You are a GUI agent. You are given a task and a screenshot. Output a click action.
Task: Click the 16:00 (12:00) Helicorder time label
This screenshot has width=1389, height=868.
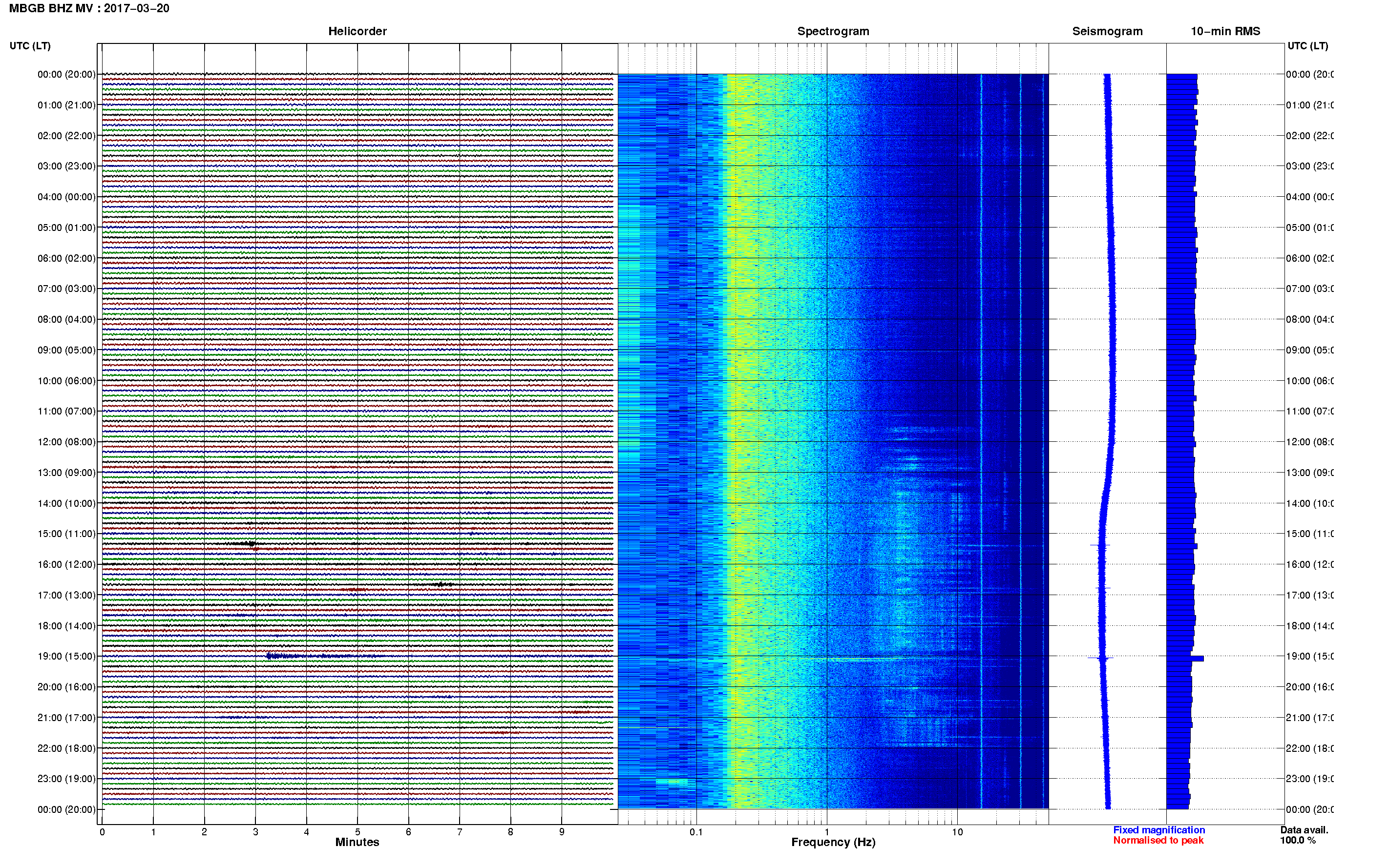66,565
